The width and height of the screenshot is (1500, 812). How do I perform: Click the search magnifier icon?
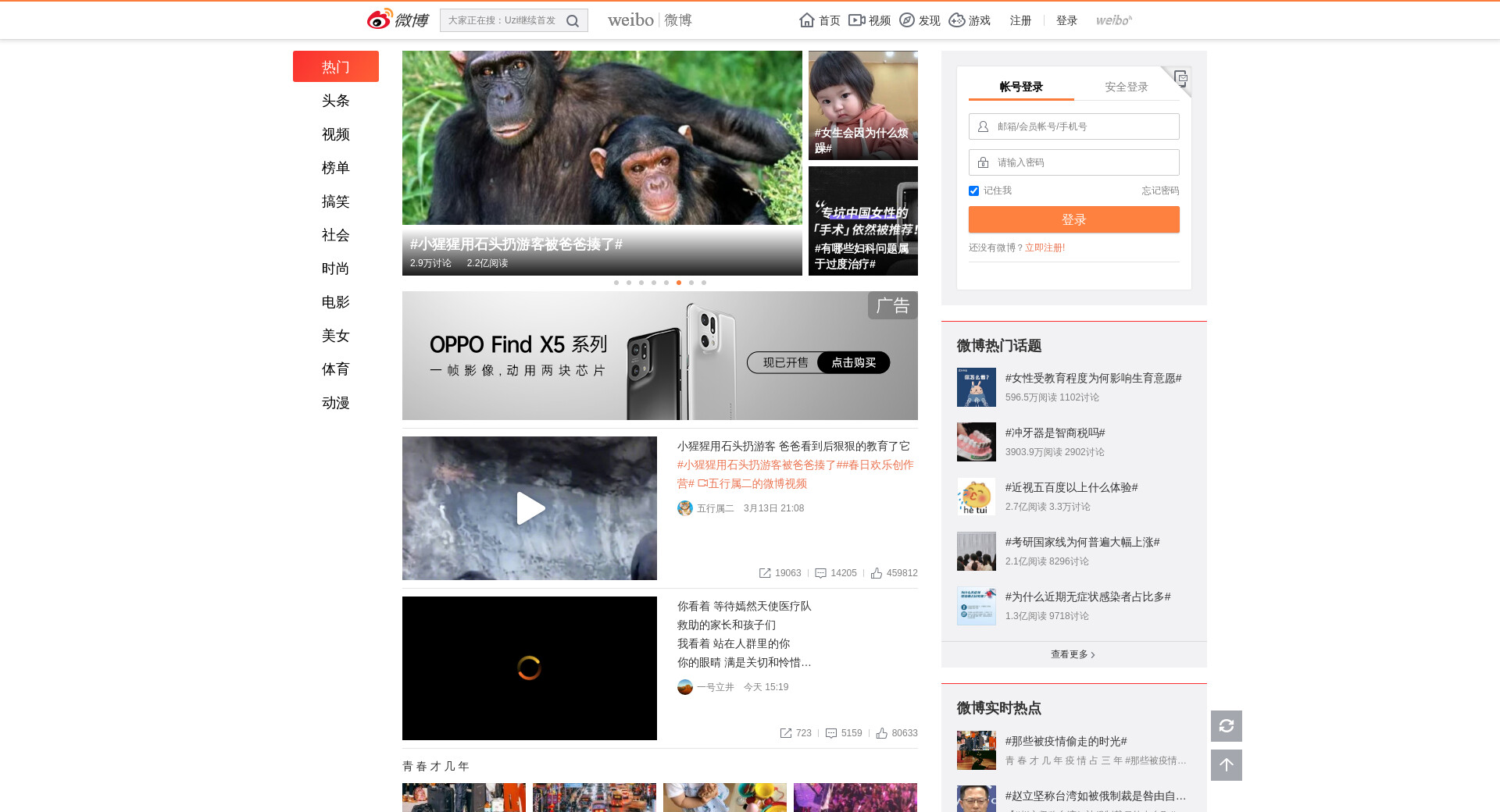point(573,21)
